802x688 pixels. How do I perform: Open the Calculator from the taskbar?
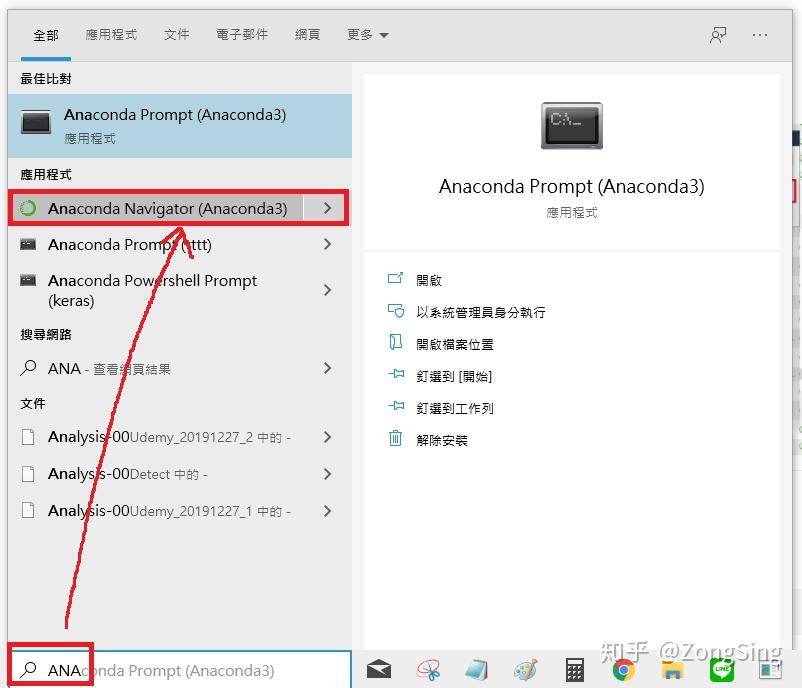point(574,670)
